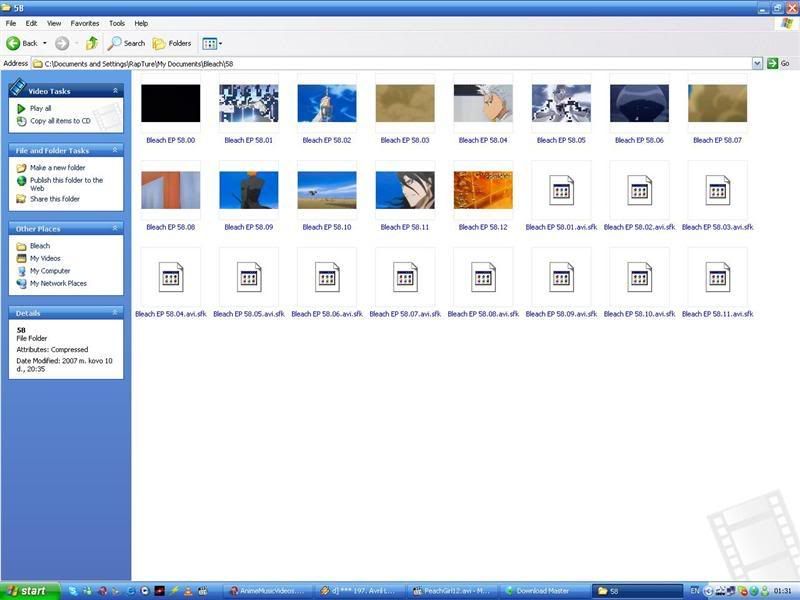
Task: Toggle the Folders tree pane
Action: 172,43
